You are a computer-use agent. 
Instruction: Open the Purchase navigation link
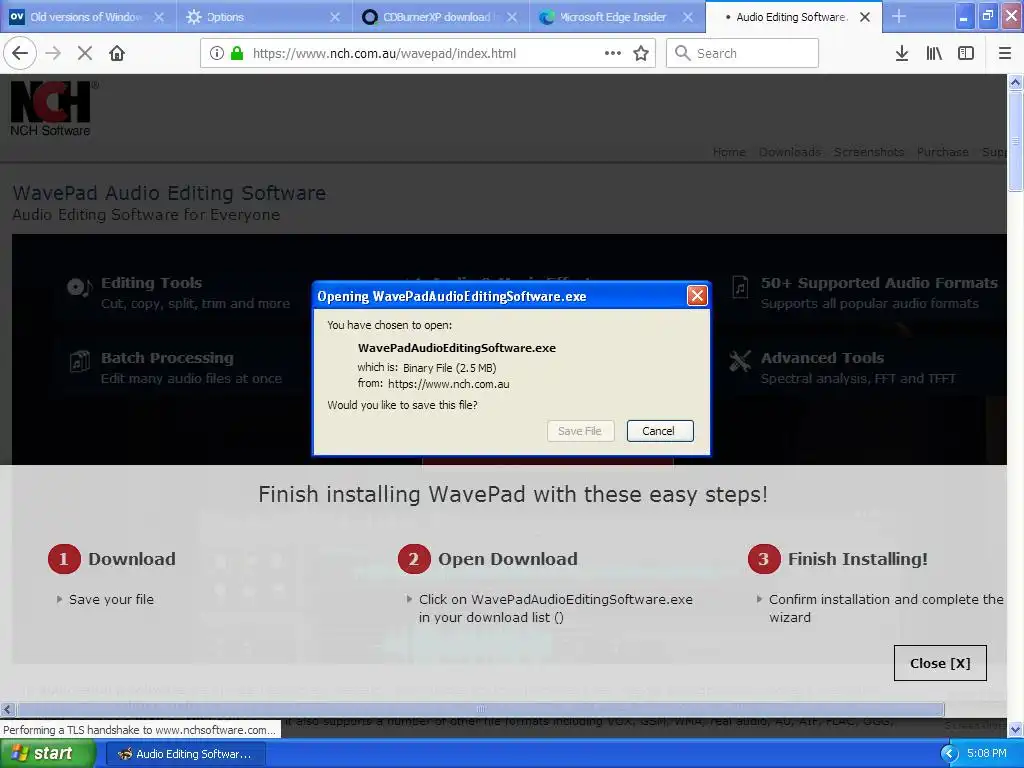click(x=942, y=152)
